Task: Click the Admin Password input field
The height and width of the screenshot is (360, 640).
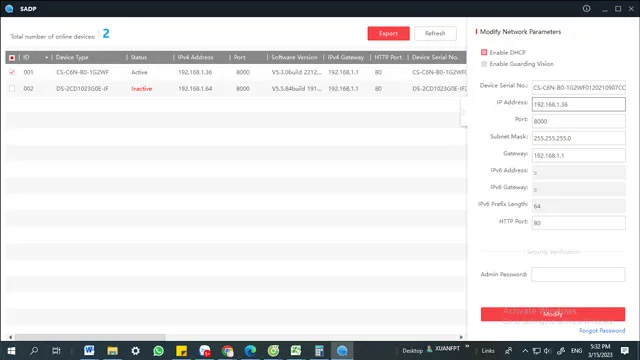Action: pyautogui.click(x=578, y=274)
